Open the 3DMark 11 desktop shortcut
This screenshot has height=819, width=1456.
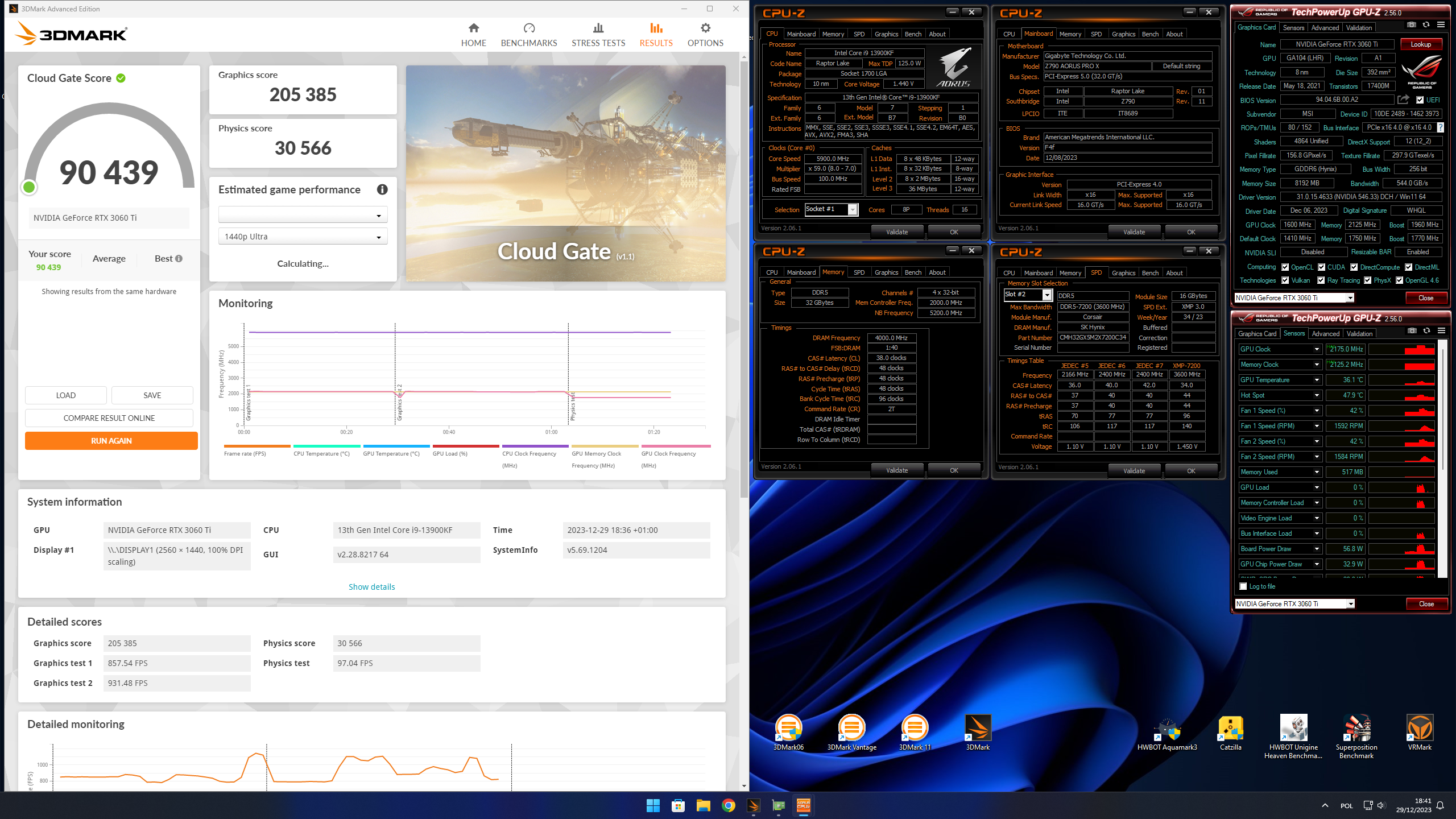pos(915,733)
